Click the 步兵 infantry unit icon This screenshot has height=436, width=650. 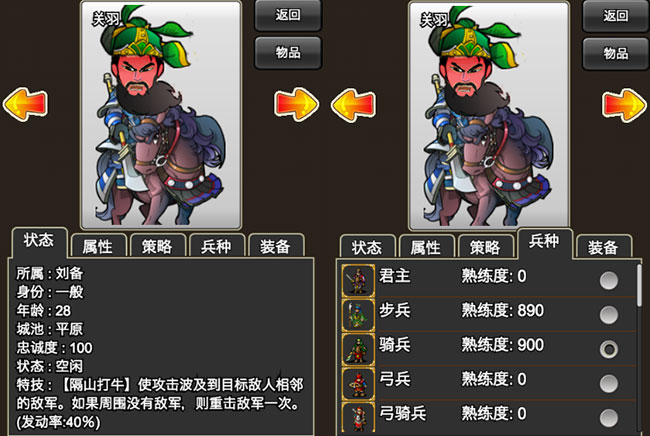click(x=358, y=315)
